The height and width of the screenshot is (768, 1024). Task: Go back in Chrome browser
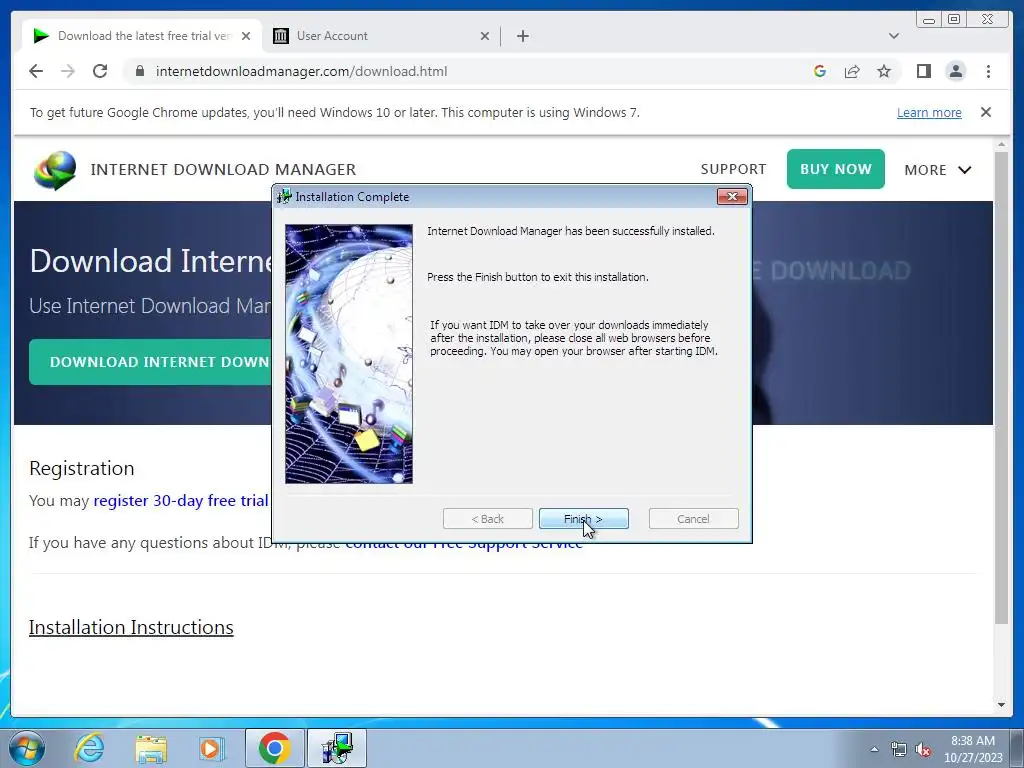coord(36,71)
